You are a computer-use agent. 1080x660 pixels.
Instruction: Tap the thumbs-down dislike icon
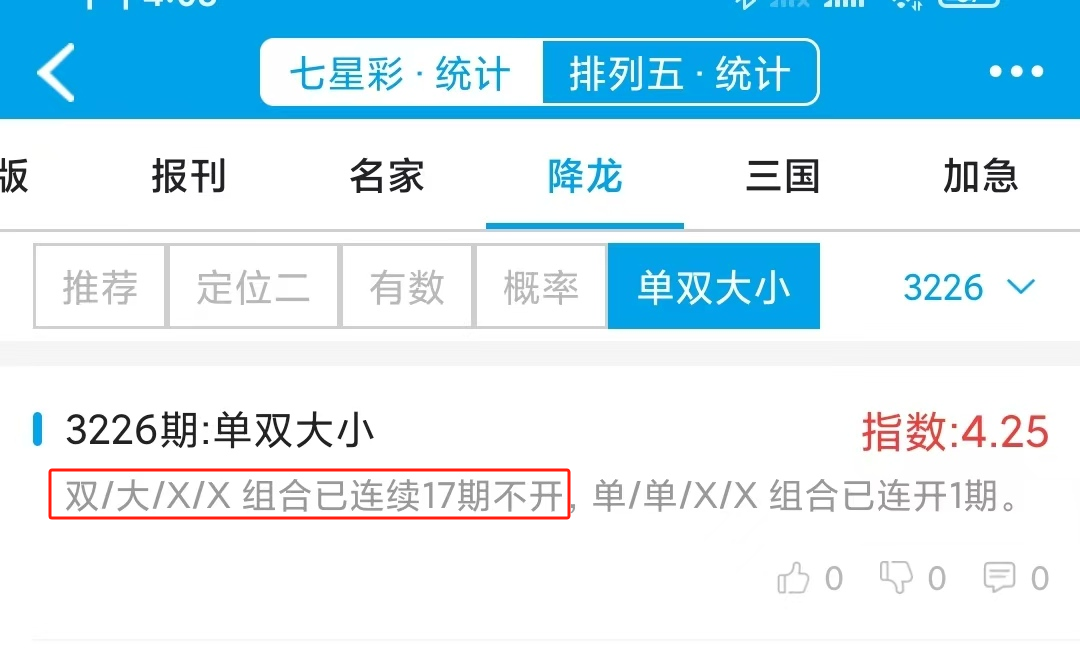pos(896,577)
